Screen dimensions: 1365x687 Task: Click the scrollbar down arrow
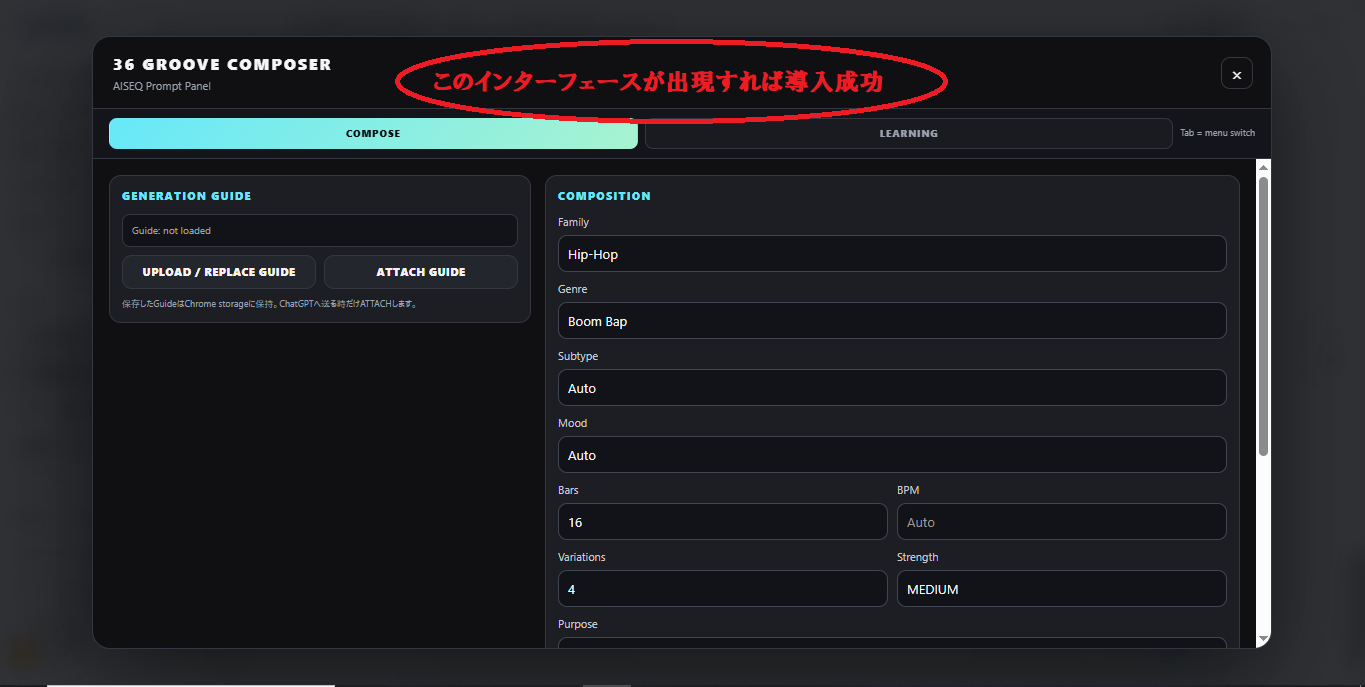tap(1263, 638)
